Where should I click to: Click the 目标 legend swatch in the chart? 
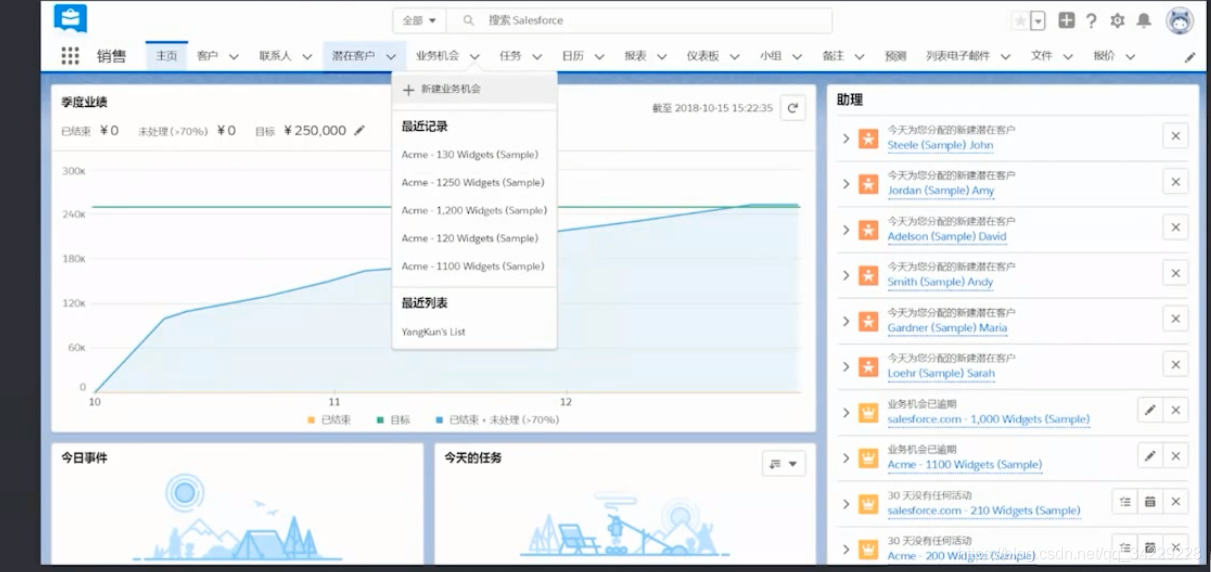(381, 420)
